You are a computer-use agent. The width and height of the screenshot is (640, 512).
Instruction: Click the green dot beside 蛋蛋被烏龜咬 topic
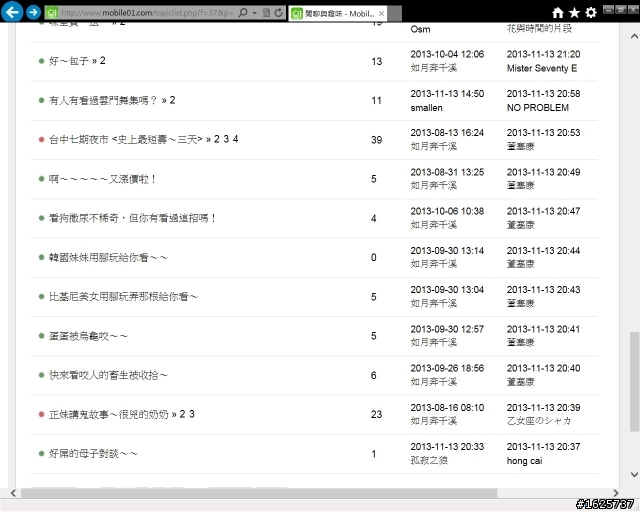tap(41, 336)
